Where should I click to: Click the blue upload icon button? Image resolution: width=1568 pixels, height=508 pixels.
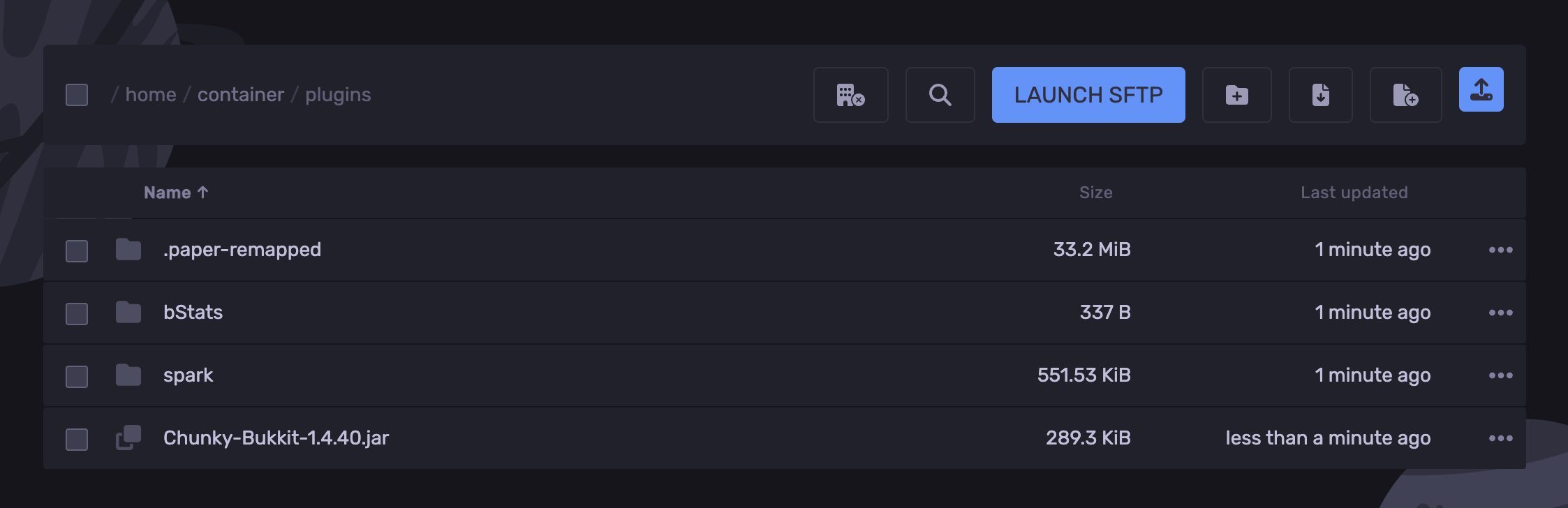tap(1481, 89)
